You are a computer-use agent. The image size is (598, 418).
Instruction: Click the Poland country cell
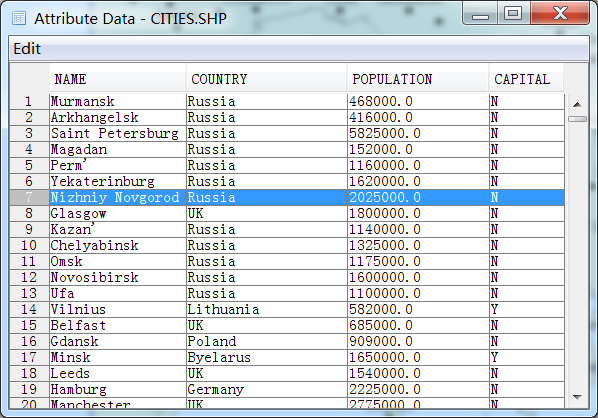(x=267, y=342)
